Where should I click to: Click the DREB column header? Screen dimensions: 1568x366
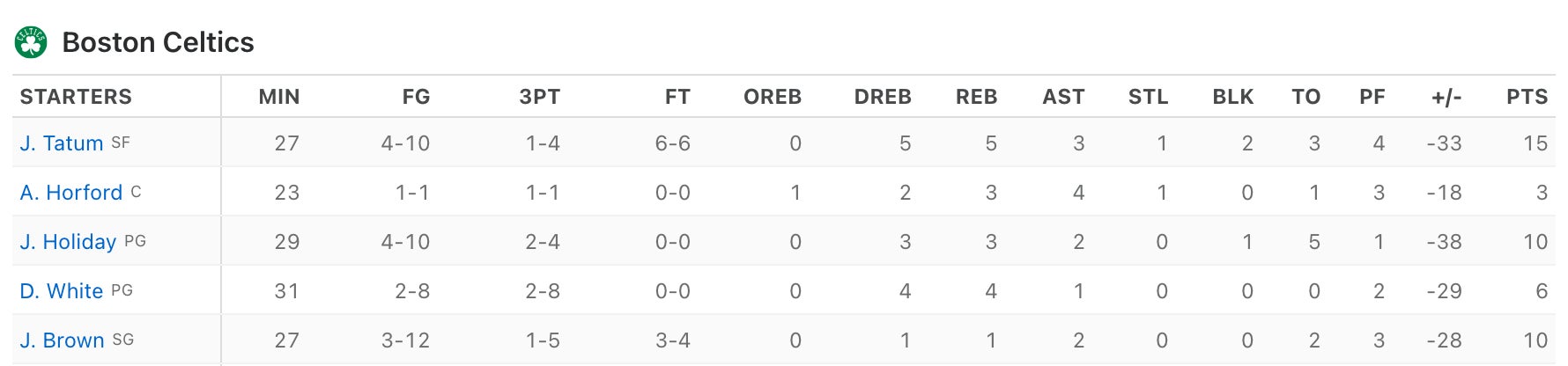click(883, 97)
